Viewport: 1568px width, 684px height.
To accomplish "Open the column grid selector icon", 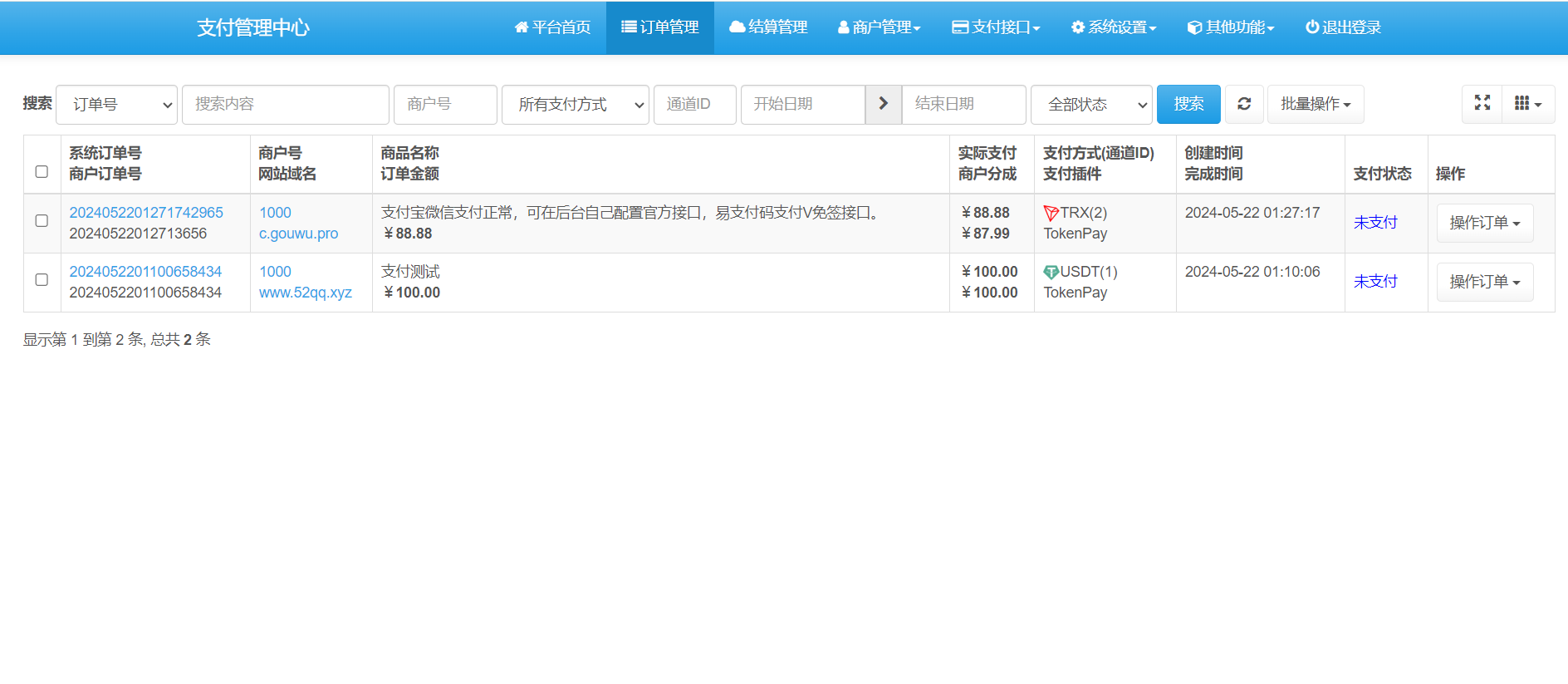I will coord(1527,104).
